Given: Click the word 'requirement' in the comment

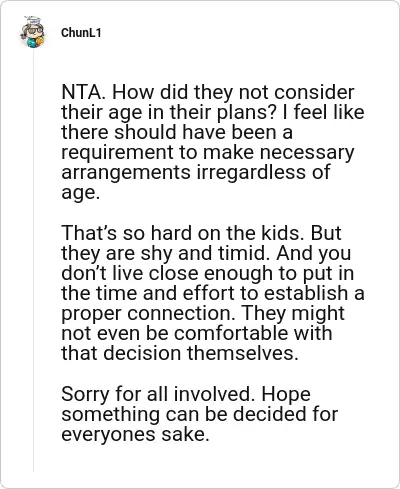Looking at the screenshot, I should [x=117, y=153].
